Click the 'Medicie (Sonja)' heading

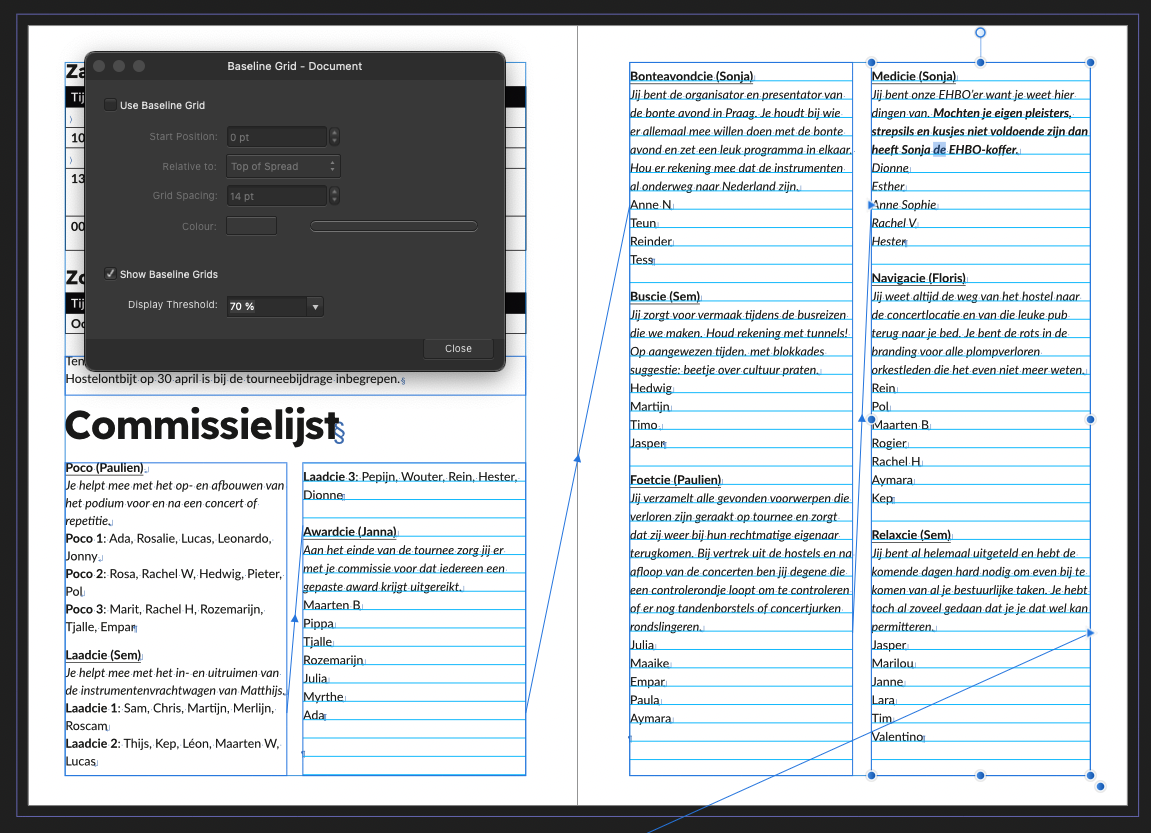(913, 76)
